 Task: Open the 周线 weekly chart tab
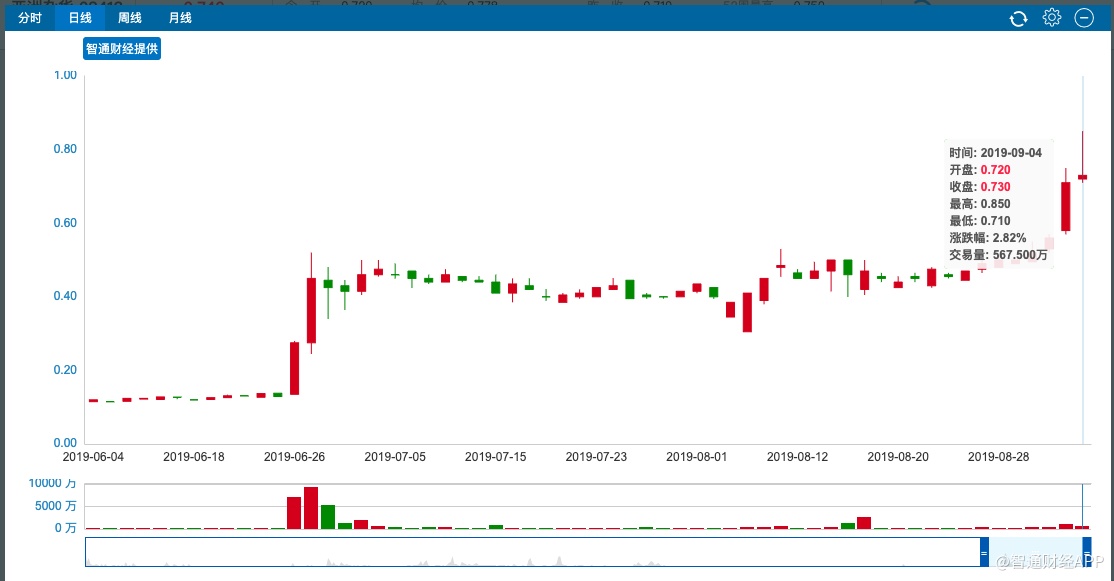pyautogui.click(x=129, y=18)
